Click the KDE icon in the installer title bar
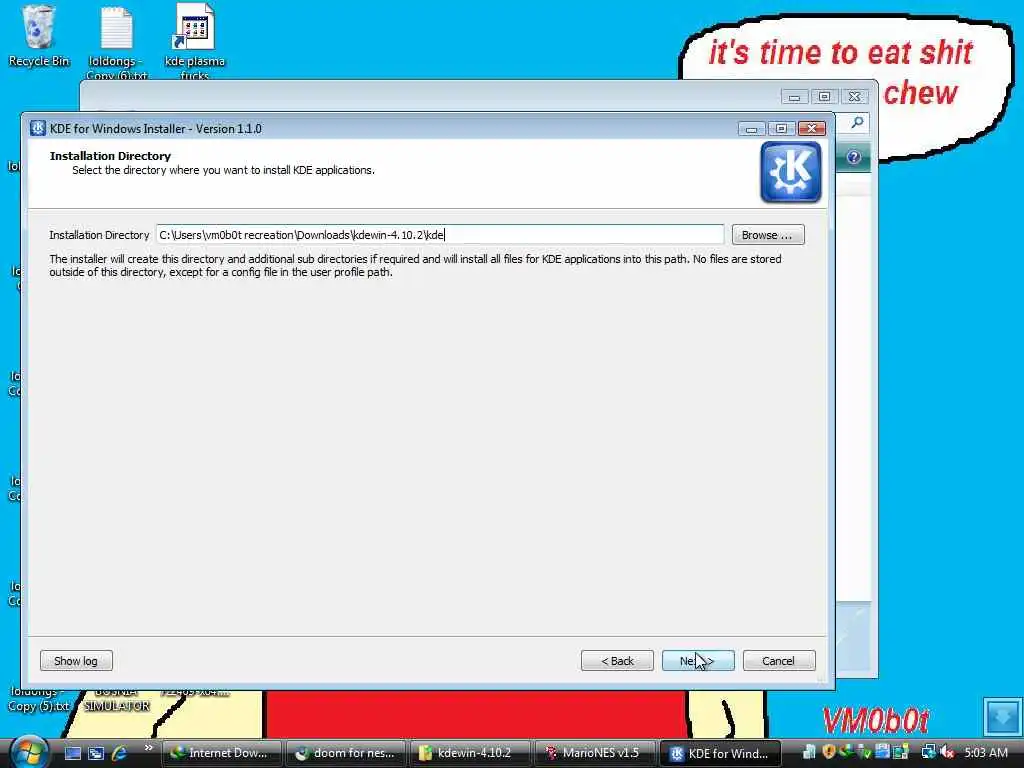The image size is (1024, 768). coord(38,128)
